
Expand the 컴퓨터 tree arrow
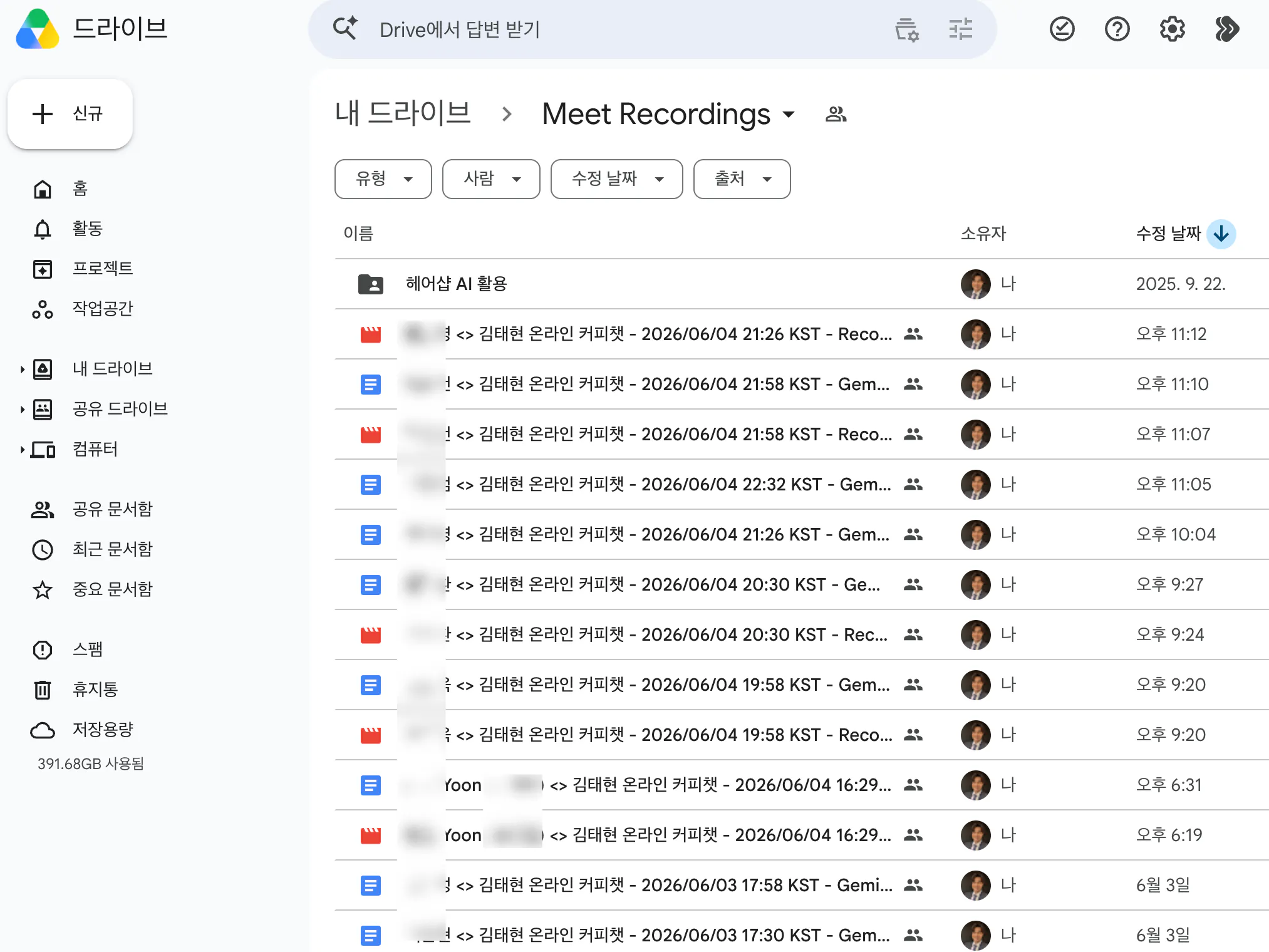click(22, 449)
